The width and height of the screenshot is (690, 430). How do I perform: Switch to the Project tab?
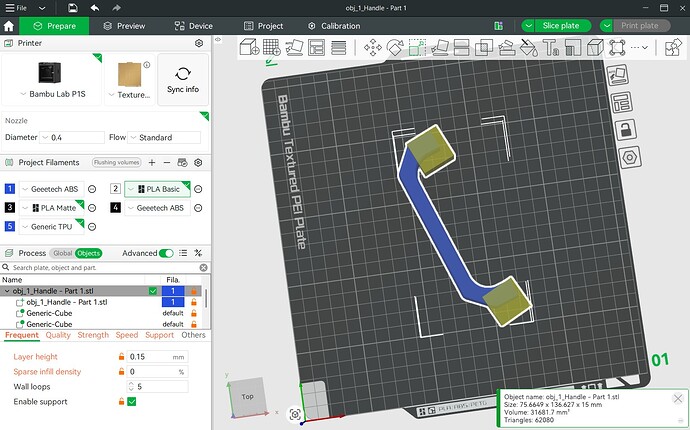coord(263,26)
